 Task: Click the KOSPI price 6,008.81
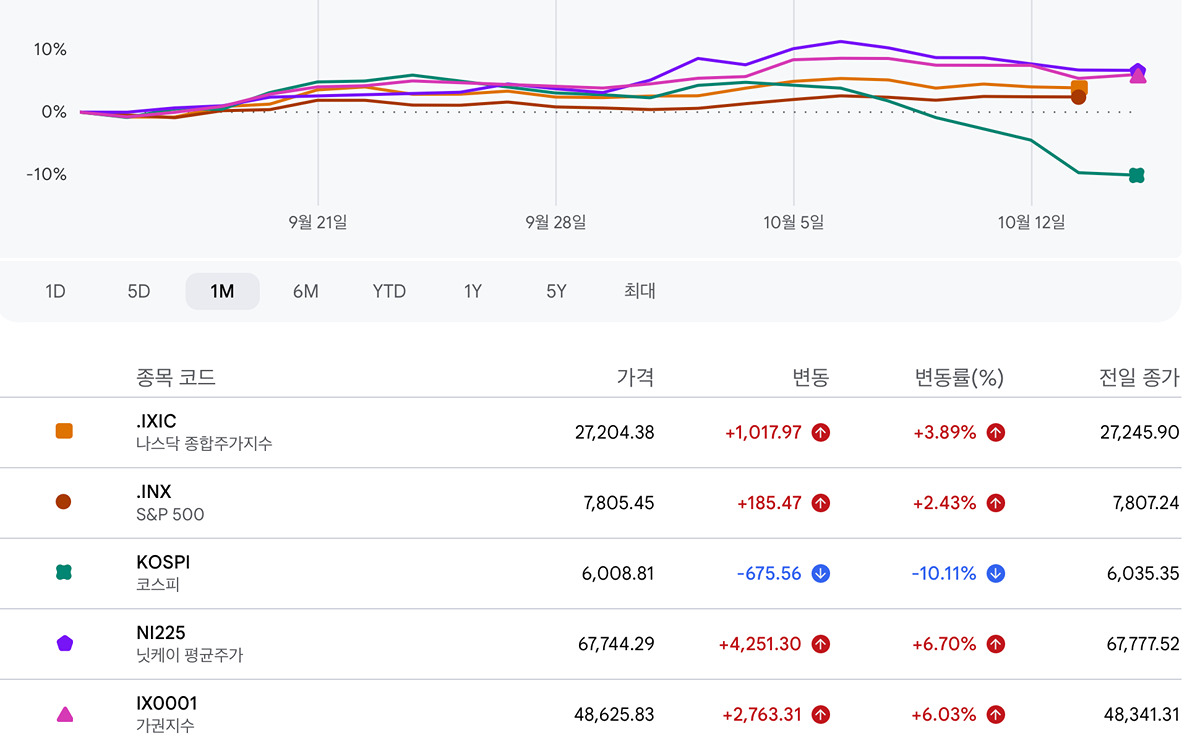click(x=618, y=574)
